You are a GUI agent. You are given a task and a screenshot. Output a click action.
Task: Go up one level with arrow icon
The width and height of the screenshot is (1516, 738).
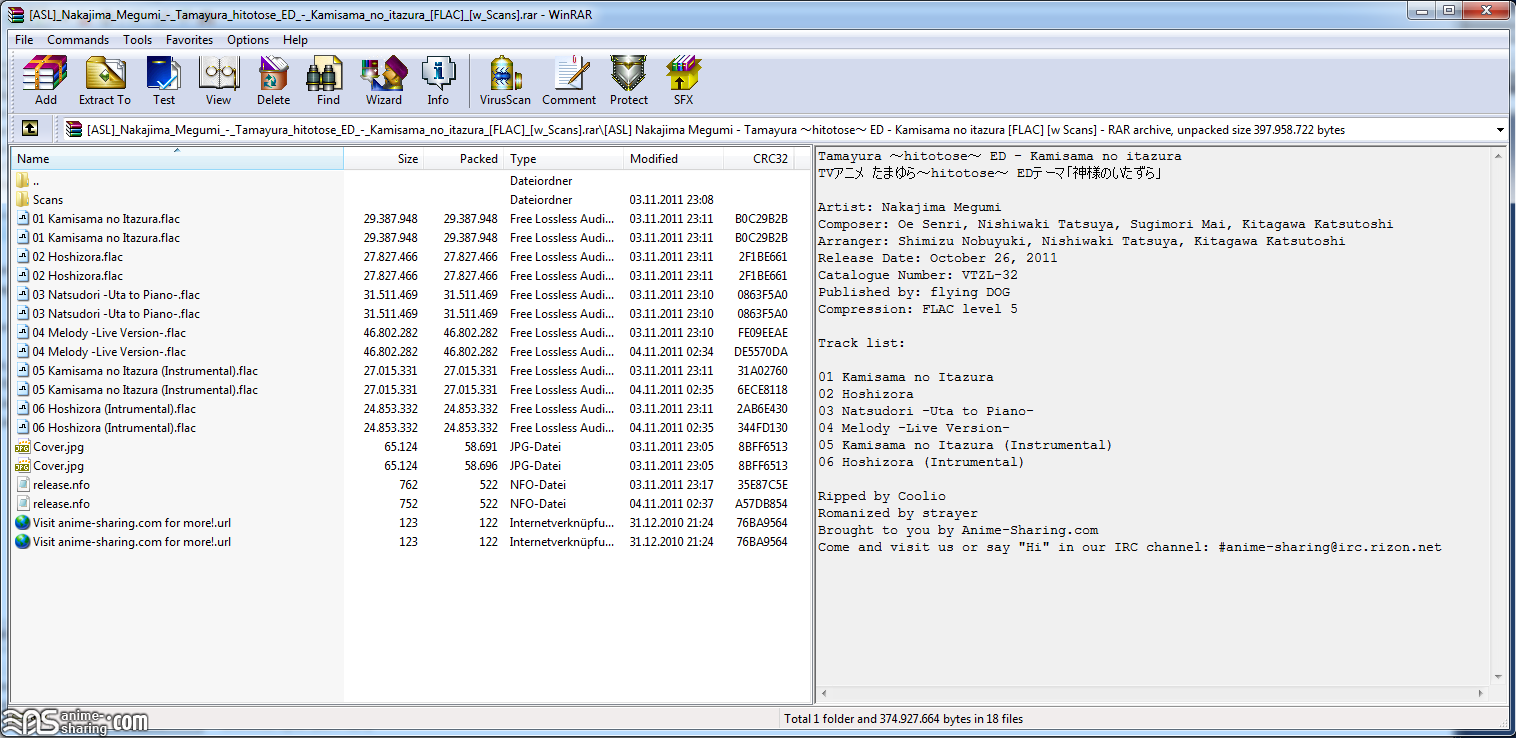(30, 129)
